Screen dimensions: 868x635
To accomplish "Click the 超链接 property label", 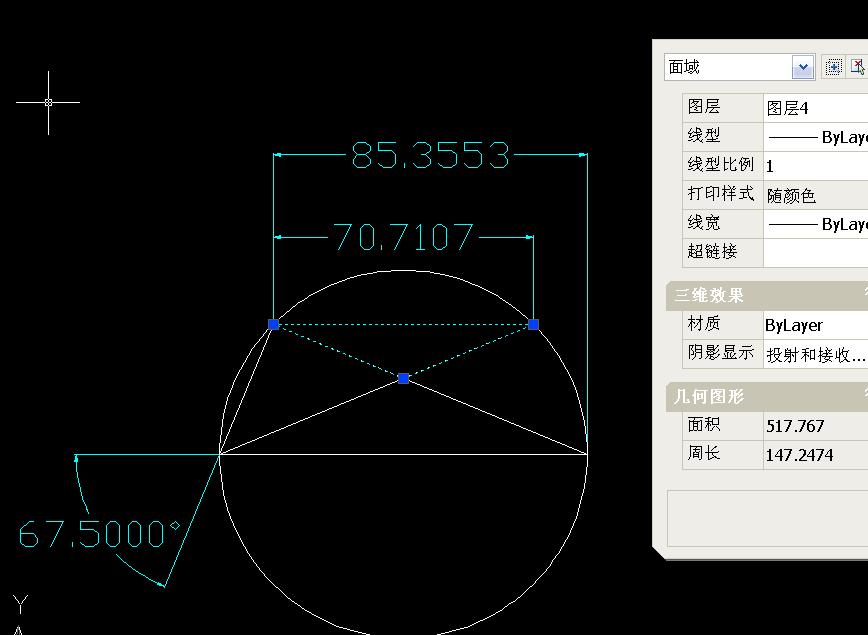I will tap(712, 251).
